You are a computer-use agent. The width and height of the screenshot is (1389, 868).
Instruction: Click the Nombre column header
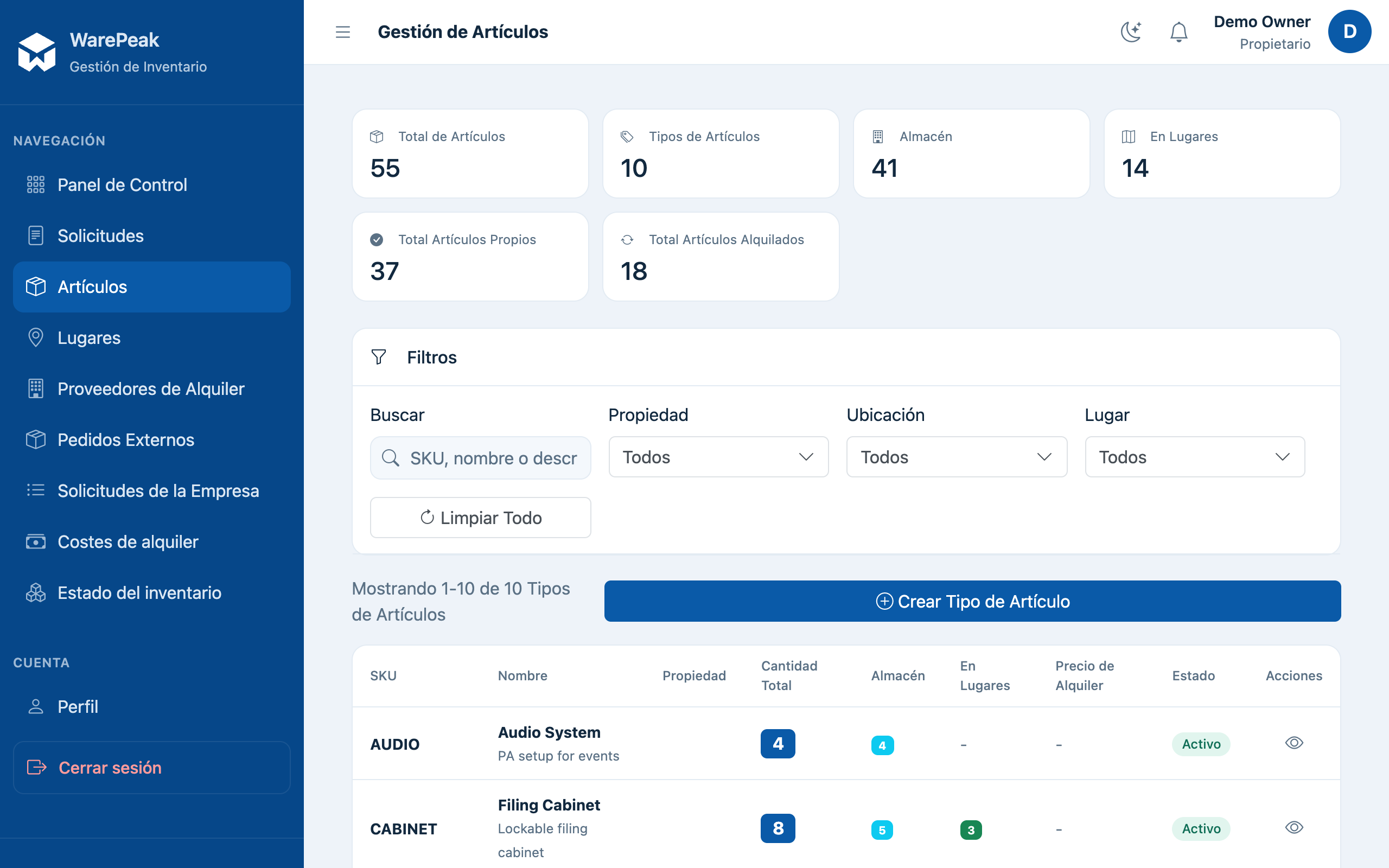click(523, 676)
